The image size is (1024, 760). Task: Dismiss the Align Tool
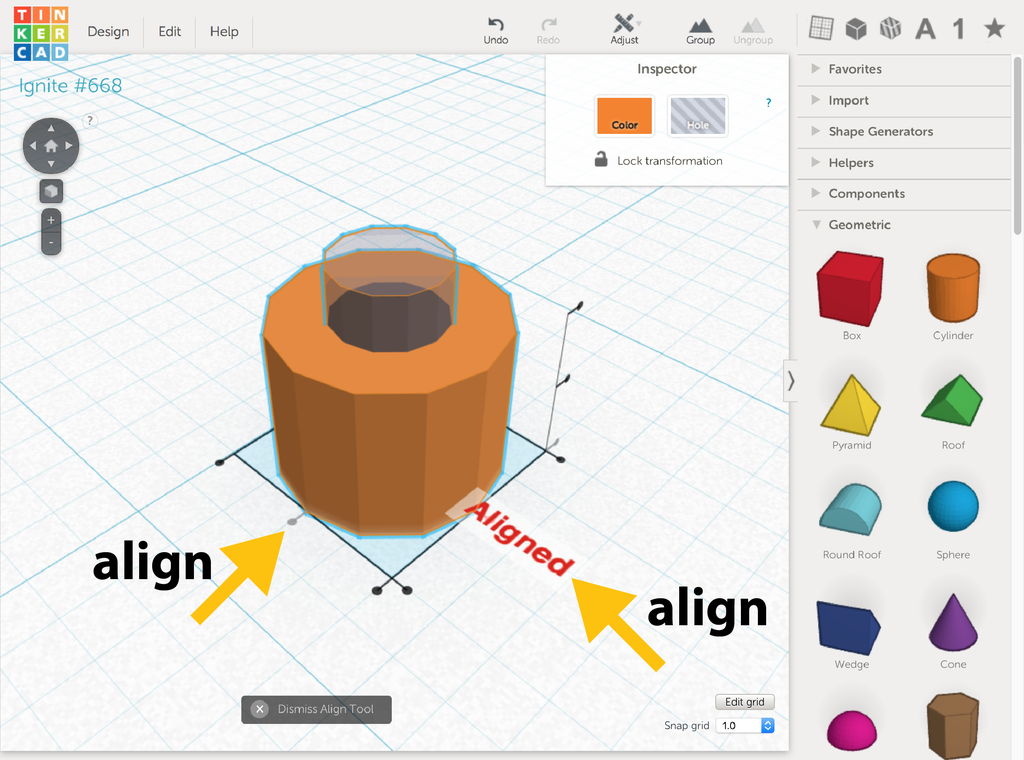click(317, 709)
